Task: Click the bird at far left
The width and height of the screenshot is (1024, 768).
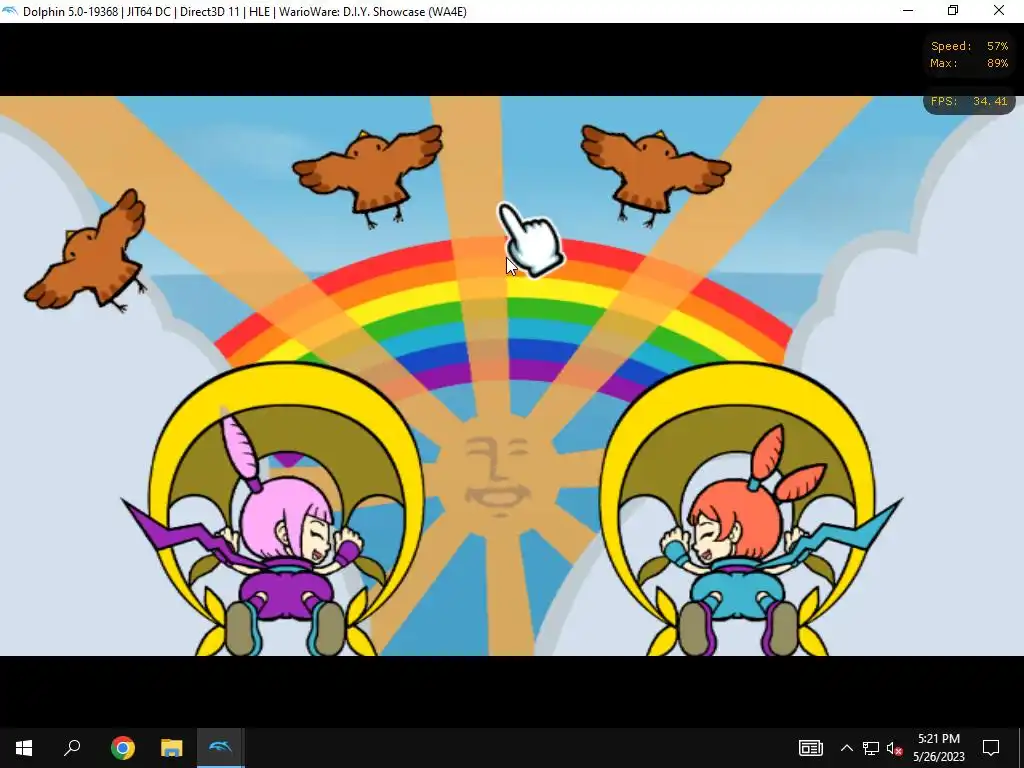Action: [x=86, y=253]
